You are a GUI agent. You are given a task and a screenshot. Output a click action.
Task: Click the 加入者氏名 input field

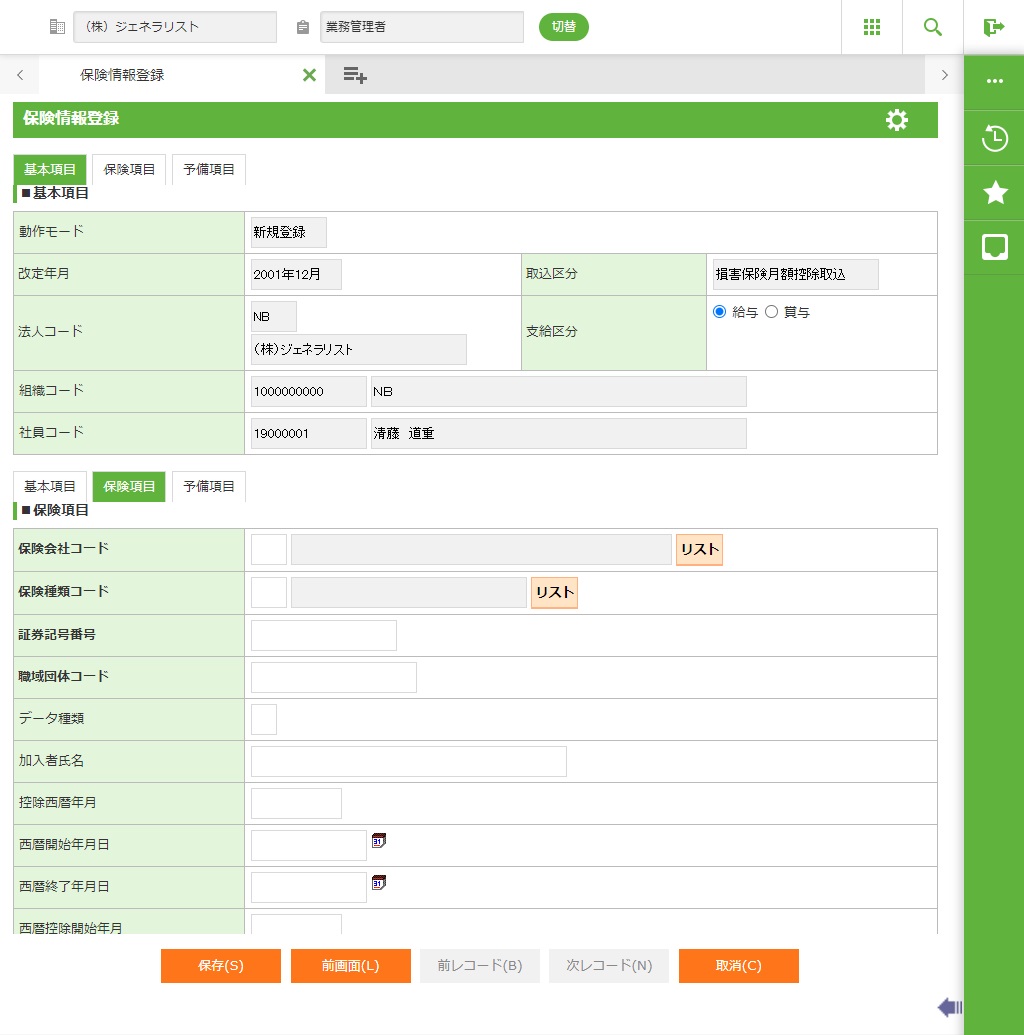[x=408, y=761]
